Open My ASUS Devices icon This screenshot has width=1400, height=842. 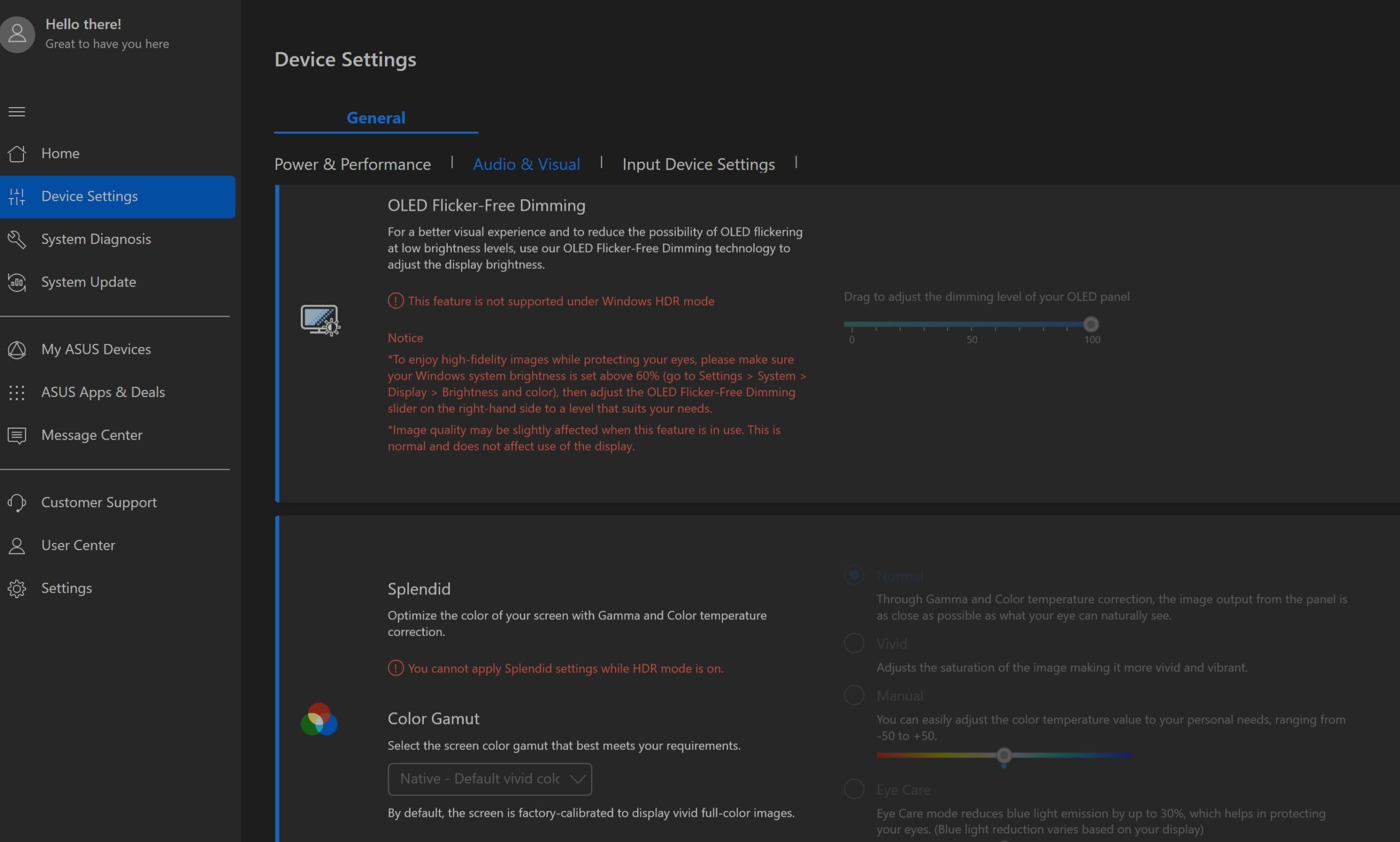click(17, 349)
